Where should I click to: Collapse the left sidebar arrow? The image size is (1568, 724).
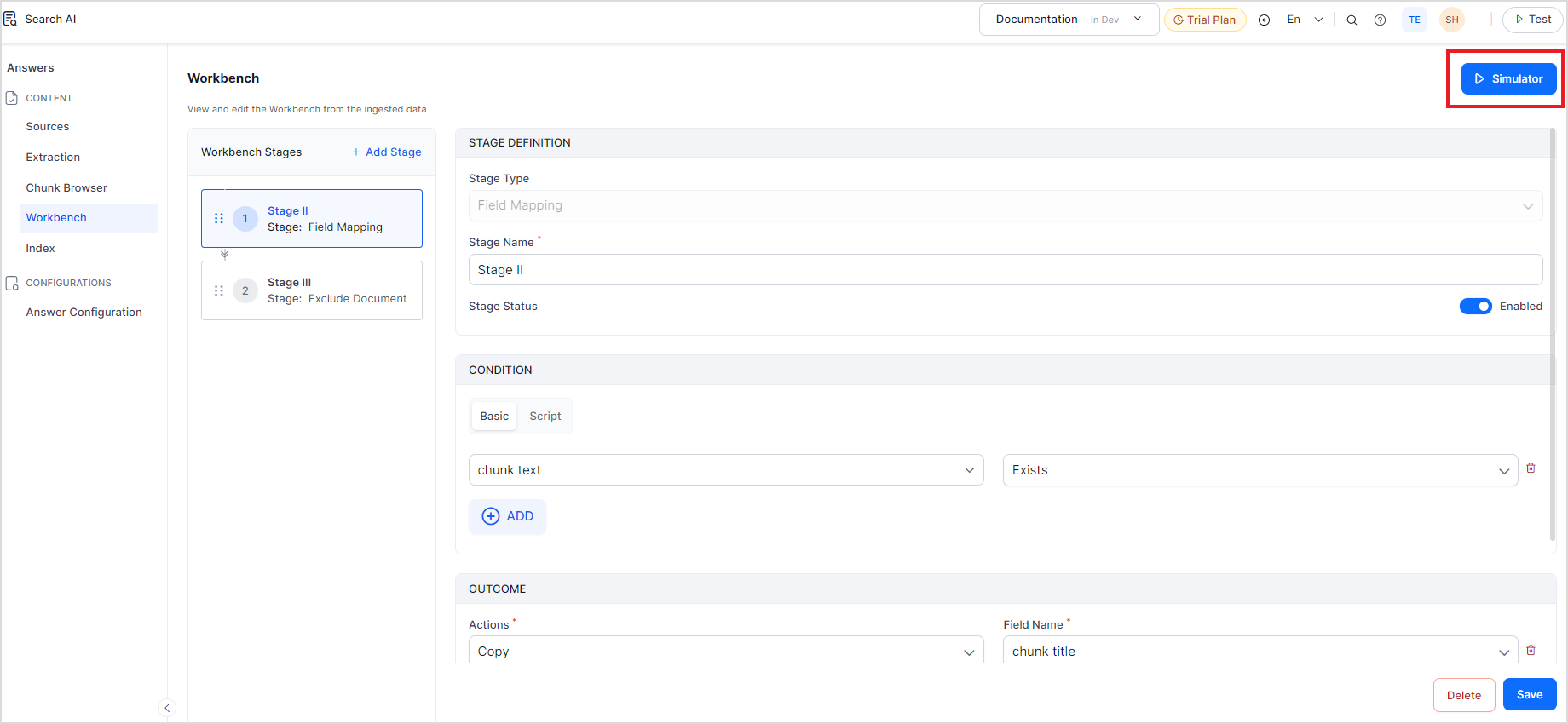click(167, 708)
